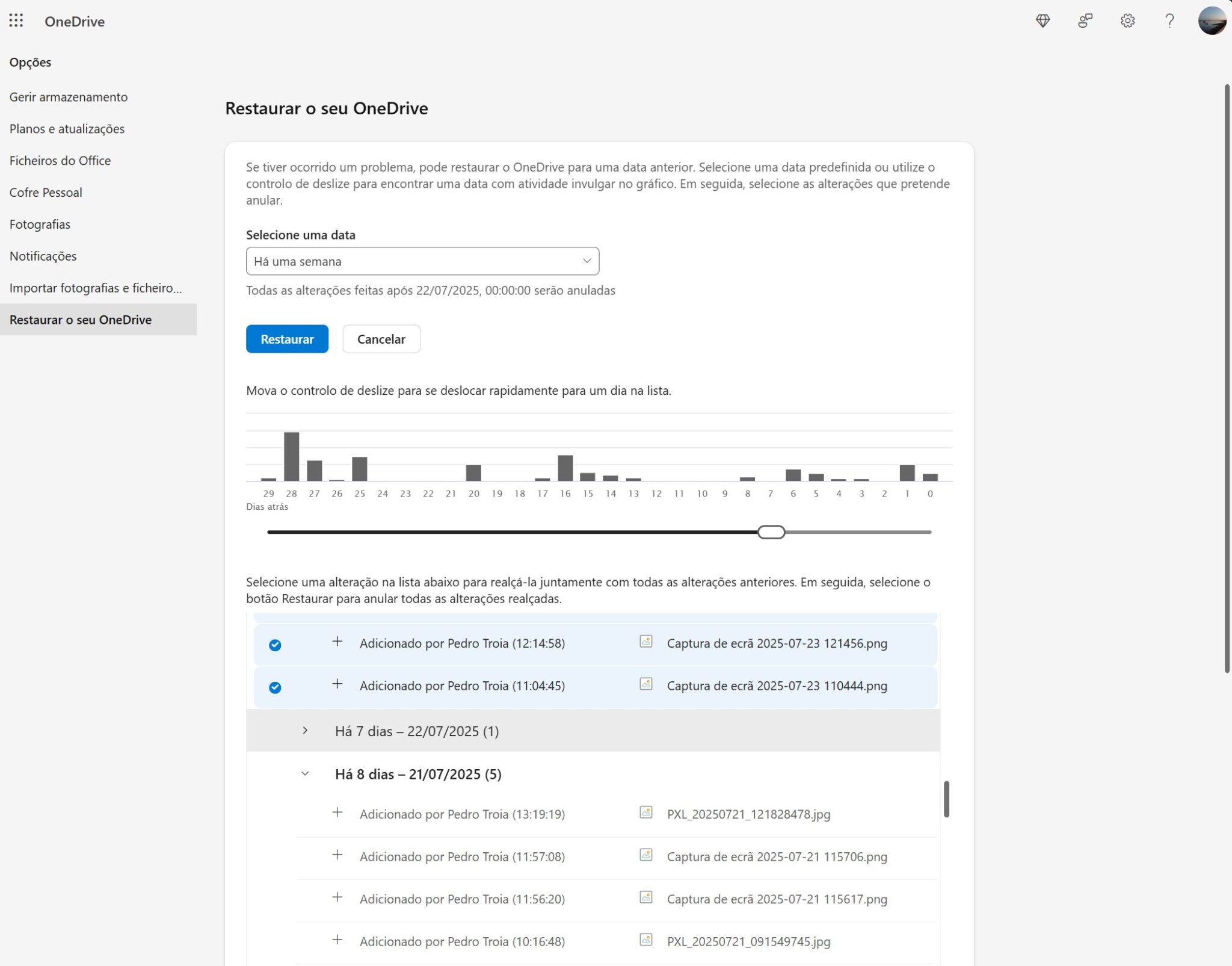1232x966 pixels.
Task: Open the feedback people icon
Action: point(1085,21)
